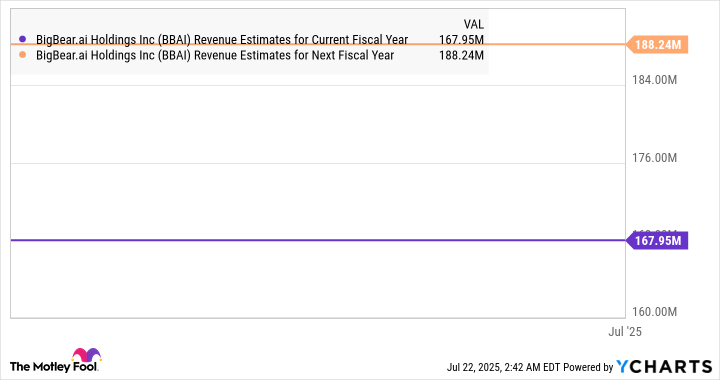Click the purple 167.95M axis flag

pyautogui.click(x=657, y=240)
